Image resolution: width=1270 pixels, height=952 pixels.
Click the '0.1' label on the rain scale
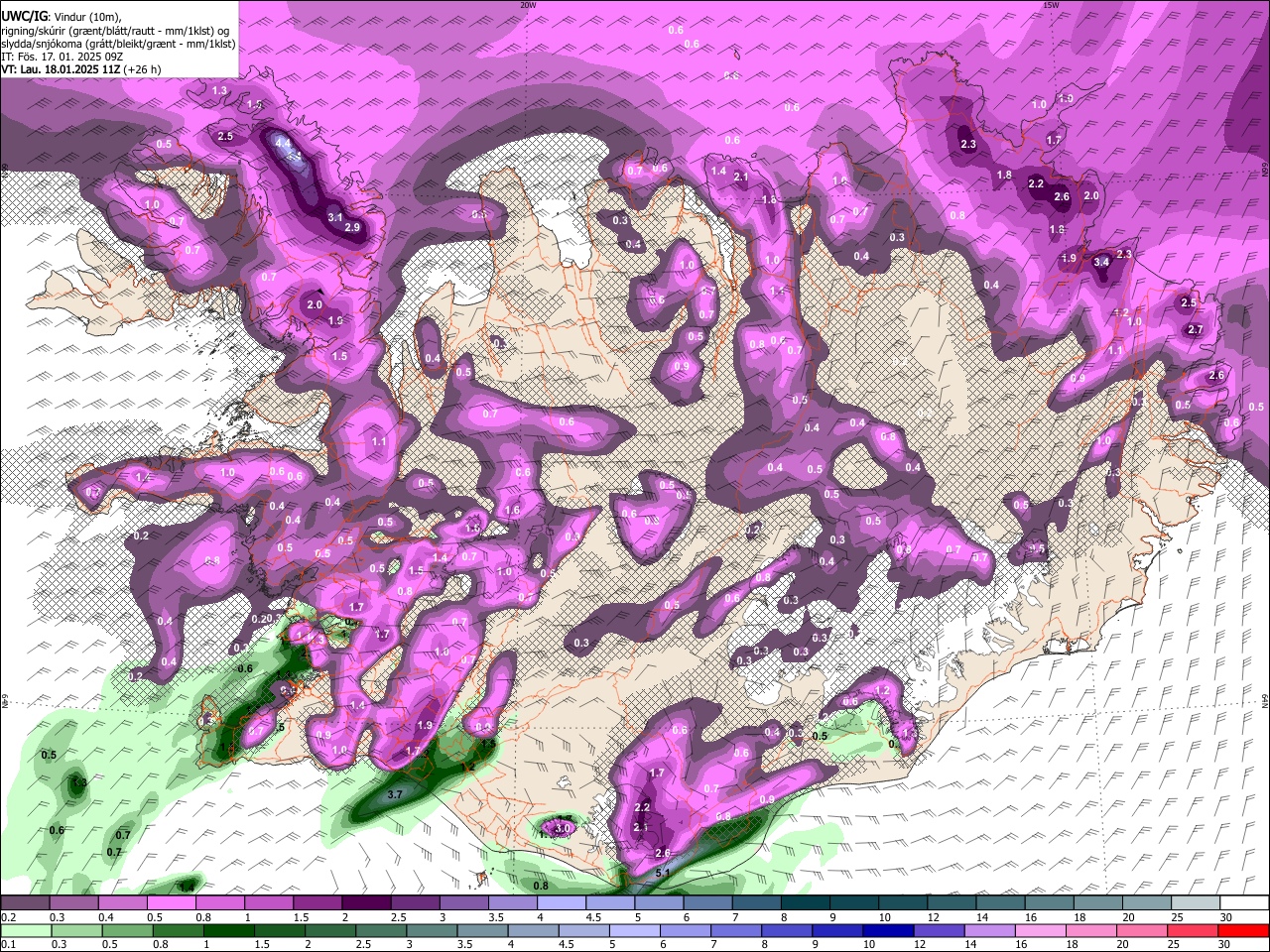(7, 945)
